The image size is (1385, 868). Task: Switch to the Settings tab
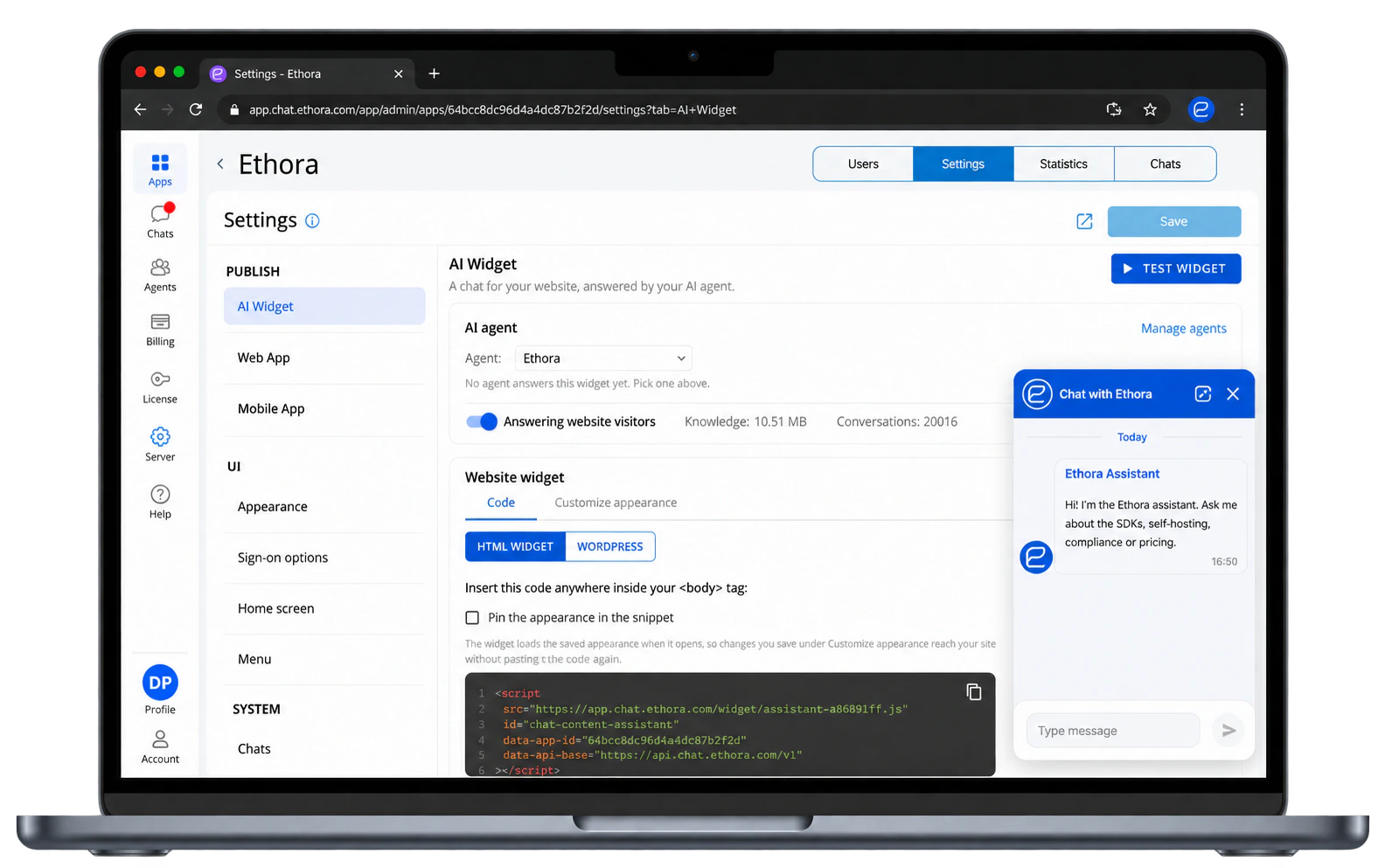click(x=963, y=163)
